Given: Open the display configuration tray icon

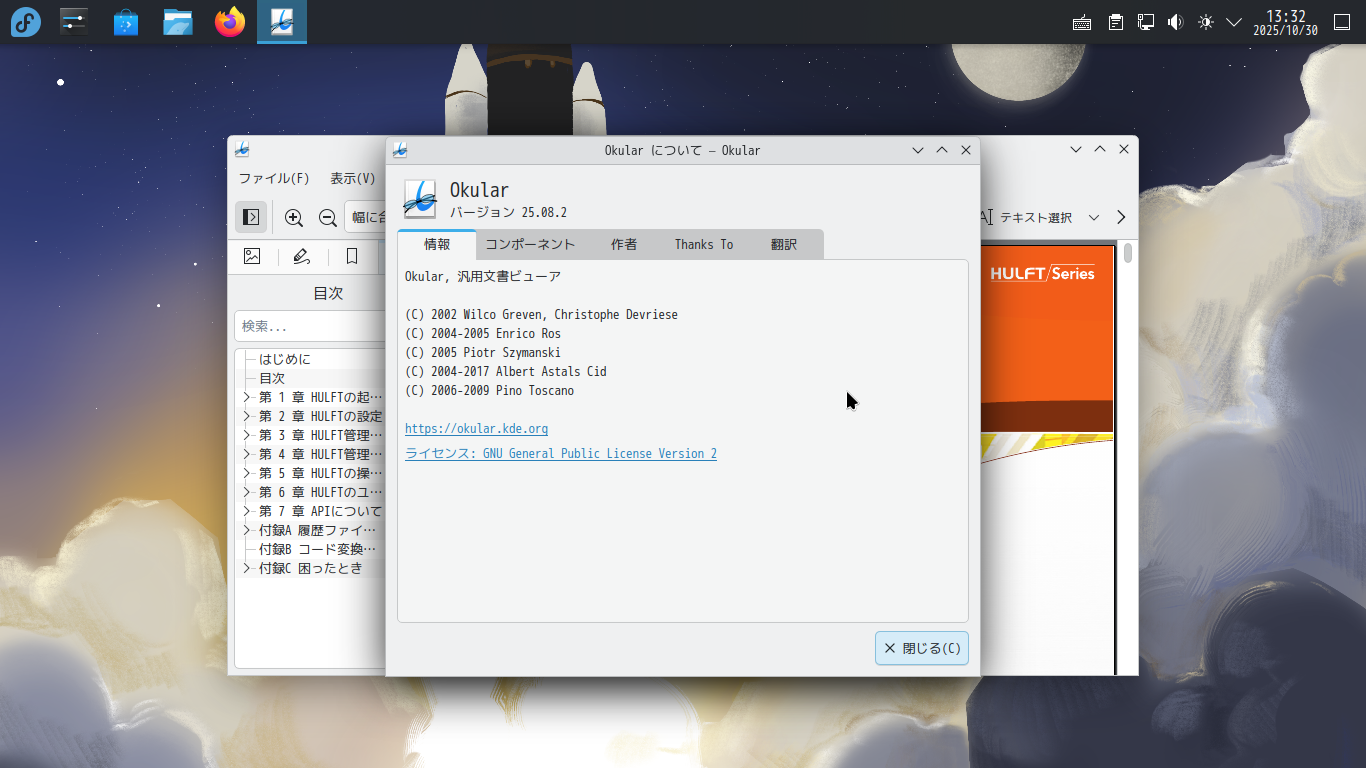Looking at the screenshot, I should [x=1146, y=22].
